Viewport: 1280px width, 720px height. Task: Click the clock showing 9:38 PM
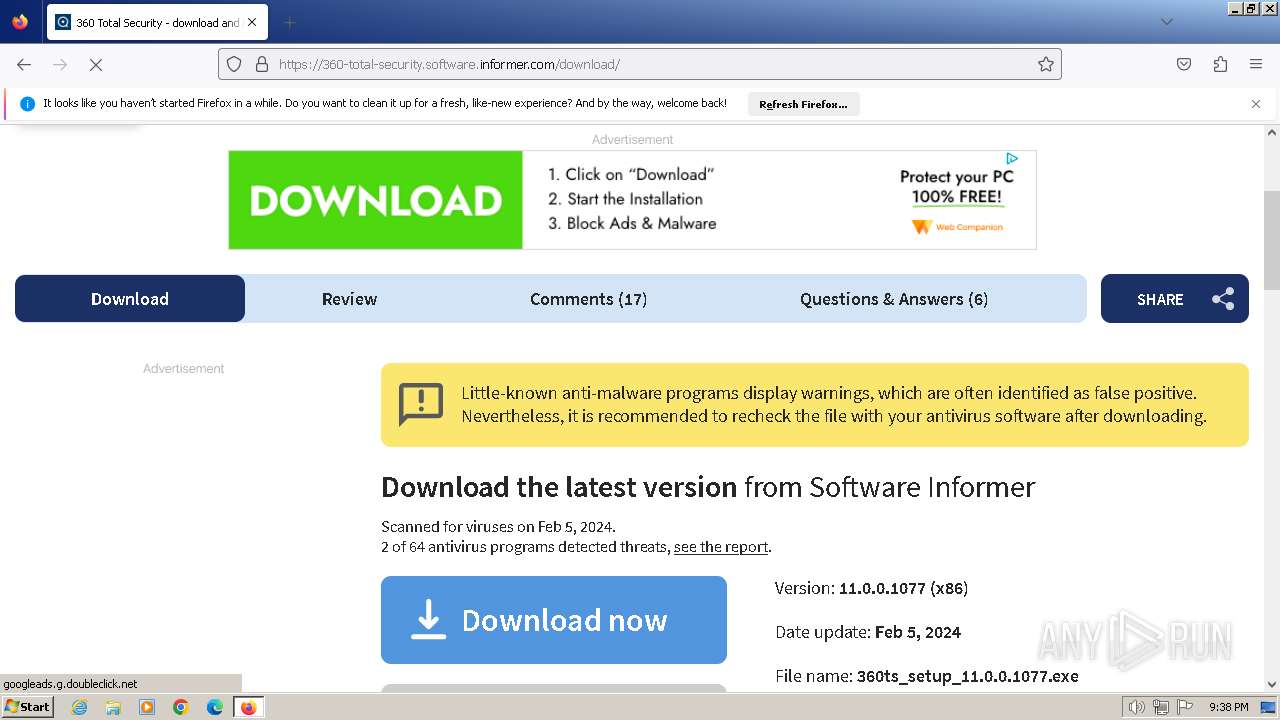coord(1229,707)
